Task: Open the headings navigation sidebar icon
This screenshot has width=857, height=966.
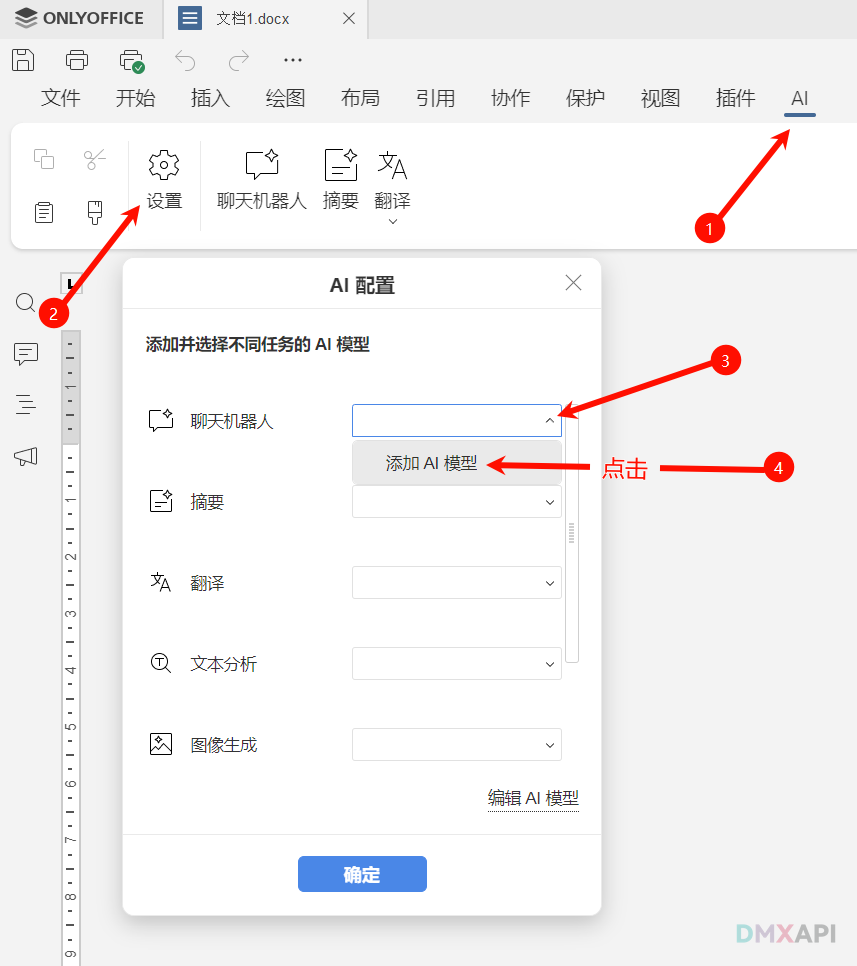Action: pyautogui.click(x=26, y=405)
